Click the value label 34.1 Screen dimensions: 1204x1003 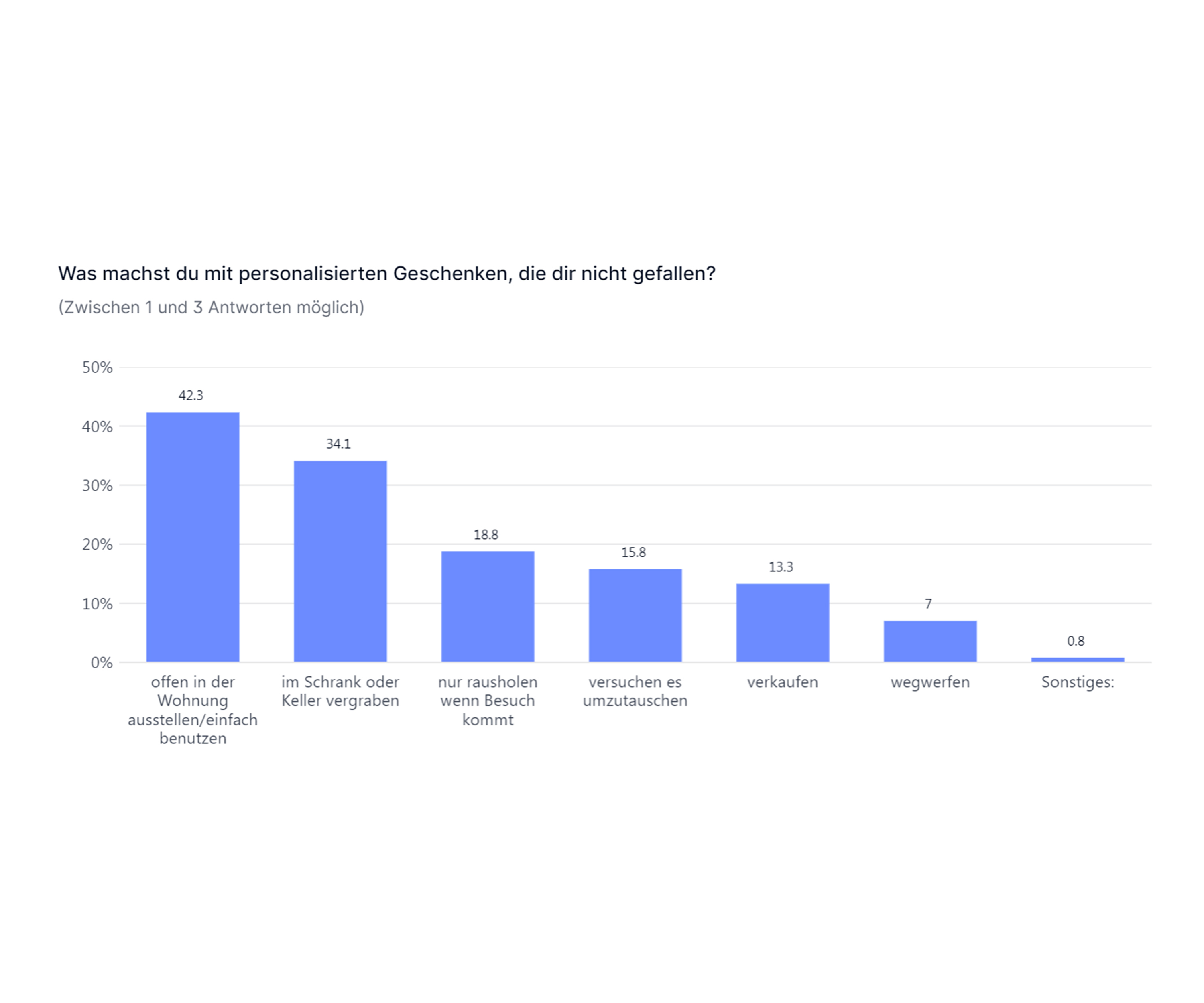338,444
